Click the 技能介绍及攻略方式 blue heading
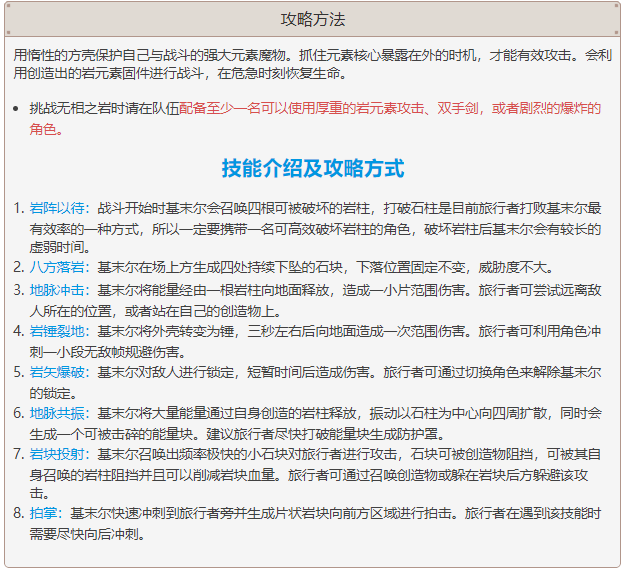Viewport: 624px width, 570px height. (x=312, y=168)
